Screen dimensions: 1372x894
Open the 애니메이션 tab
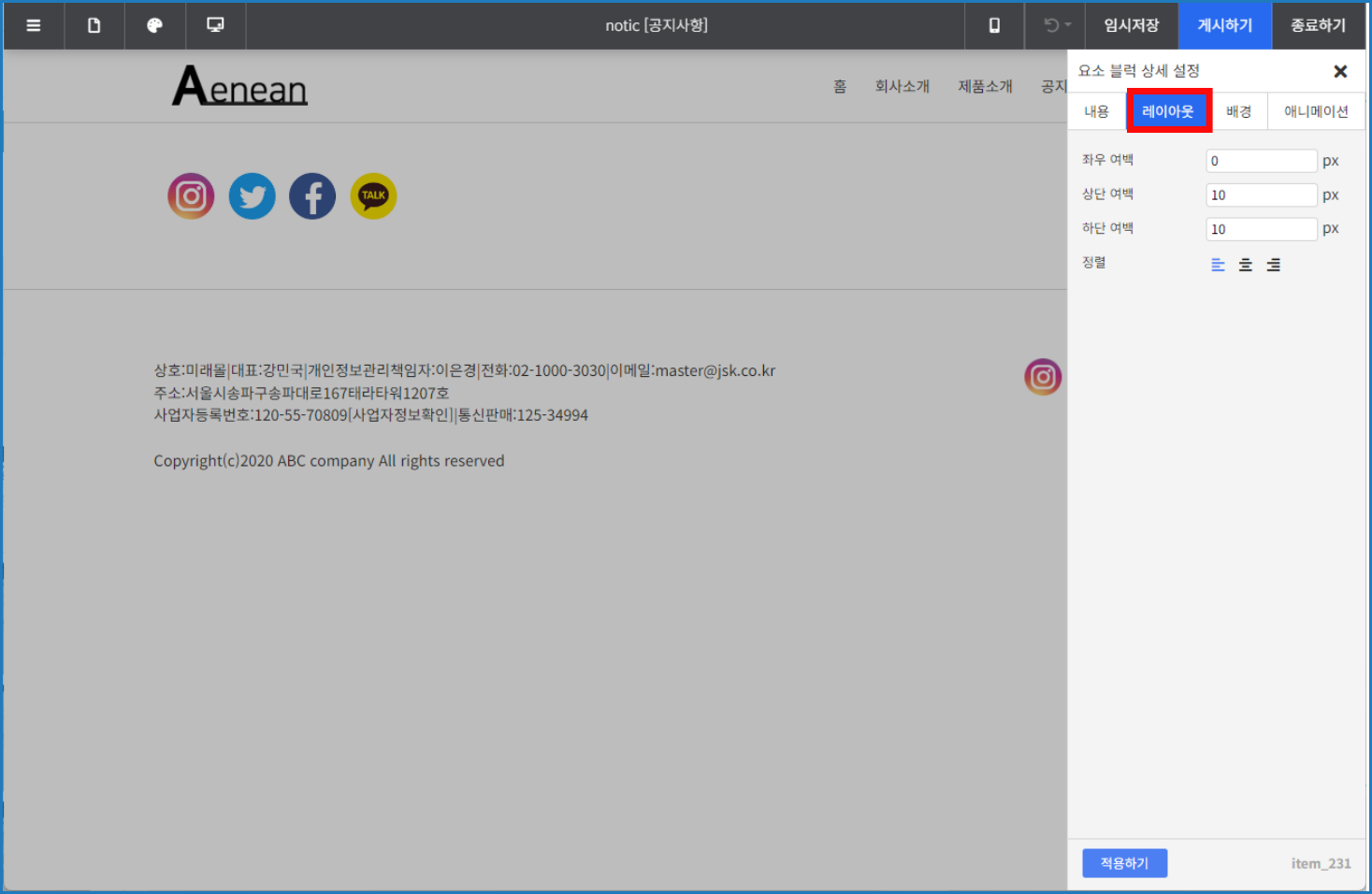click(1315, 110)
